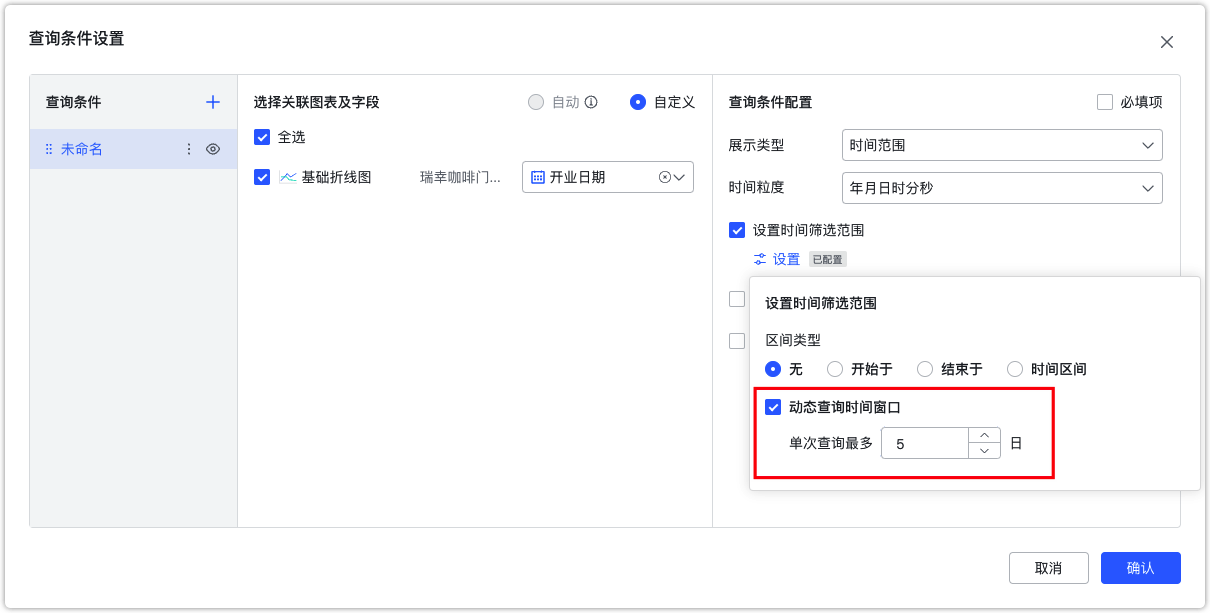Click drag handle icon beside 未命名
Screen dimensions: 1210x613
pos(49,149)
